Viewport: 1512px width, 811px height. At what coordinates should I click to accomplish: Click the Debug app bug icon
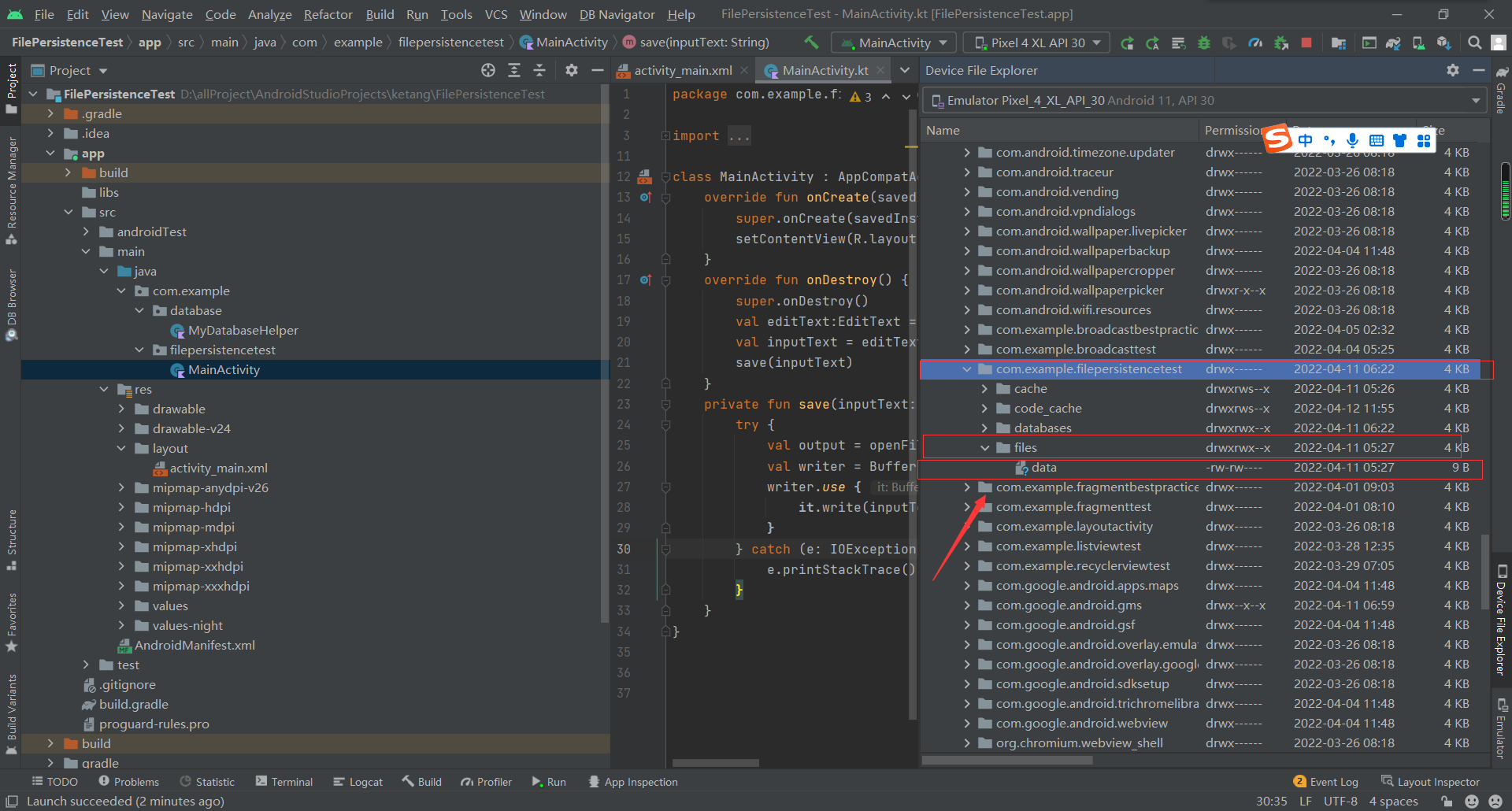coord(1204,43)
